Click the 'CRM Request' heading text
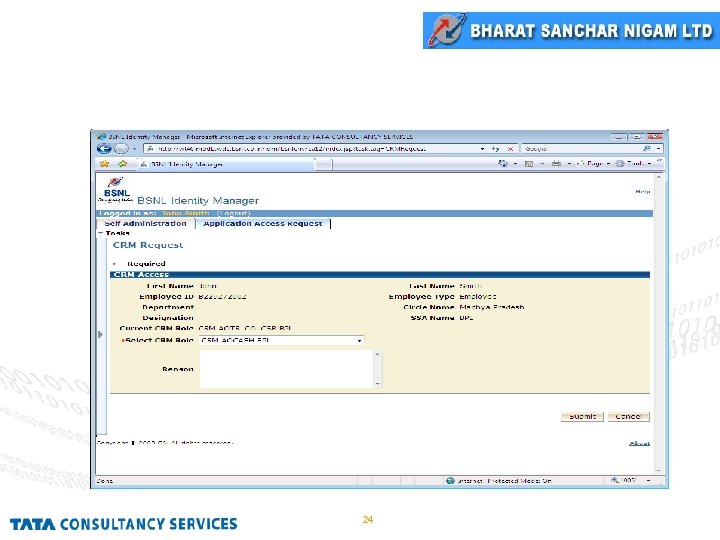The height and width of the screenshot is (540, 720). click(x=148, y=245)
